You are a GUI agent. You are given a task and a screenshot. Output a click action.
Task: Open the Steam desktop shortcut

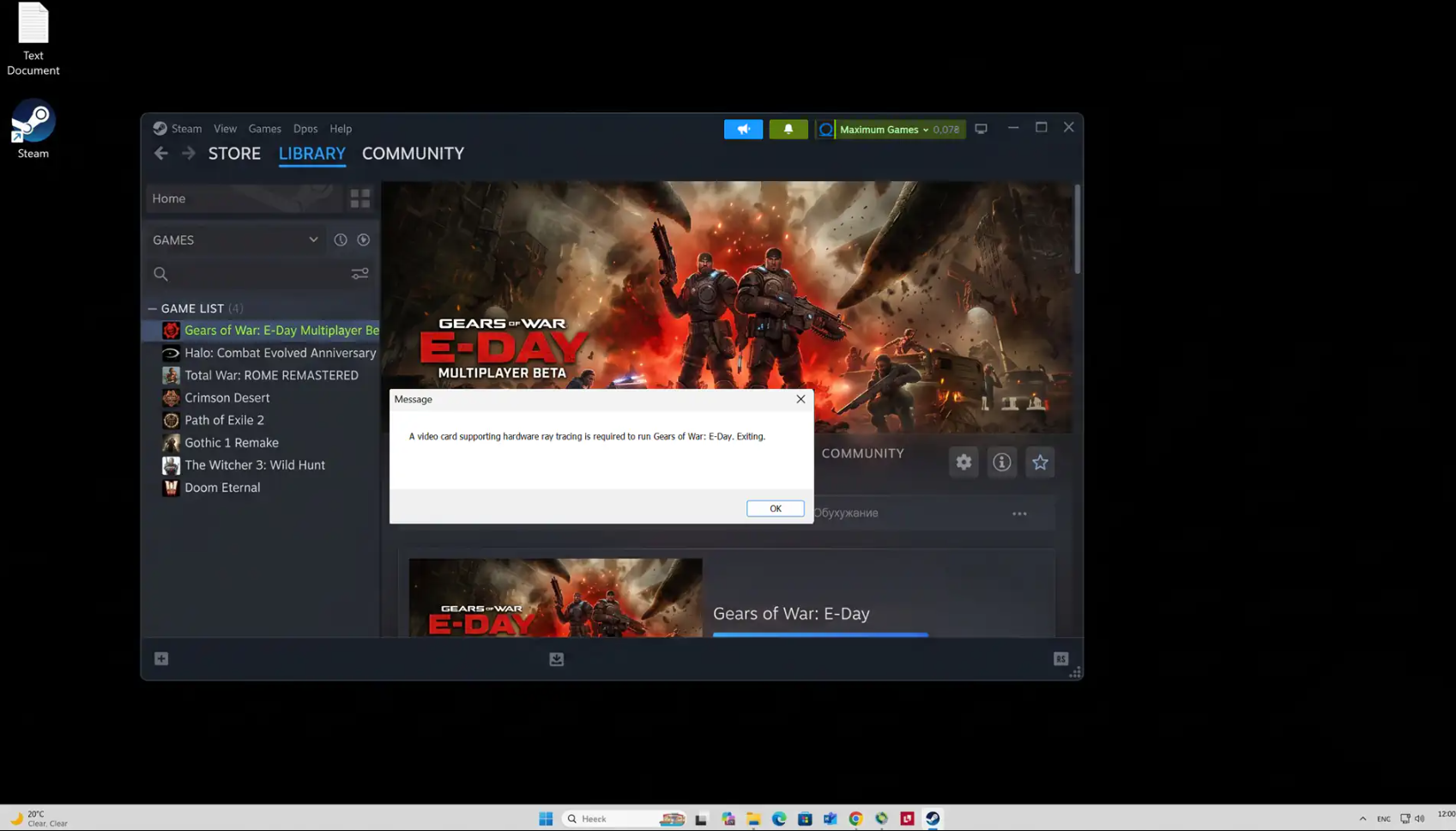point(33,130)
